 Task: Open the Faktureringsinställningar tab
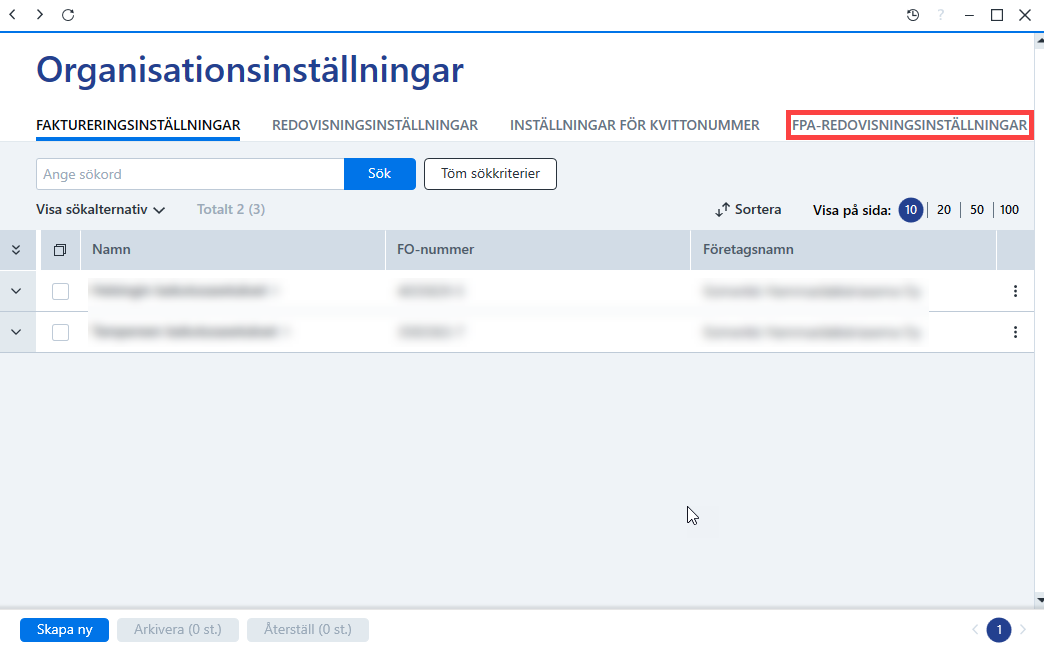[x=138, y=125]
